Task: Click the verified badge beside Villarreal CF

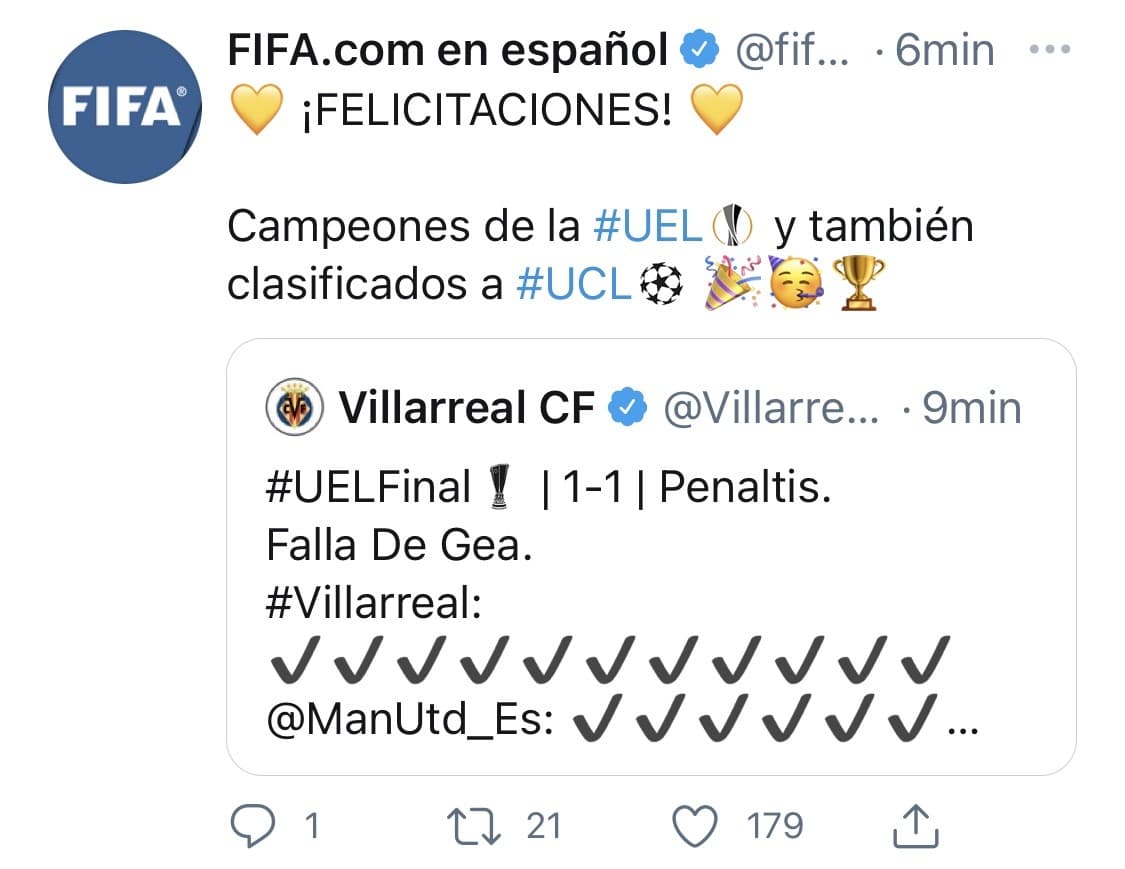Action: pyautogui.click(x=626, y=406)
